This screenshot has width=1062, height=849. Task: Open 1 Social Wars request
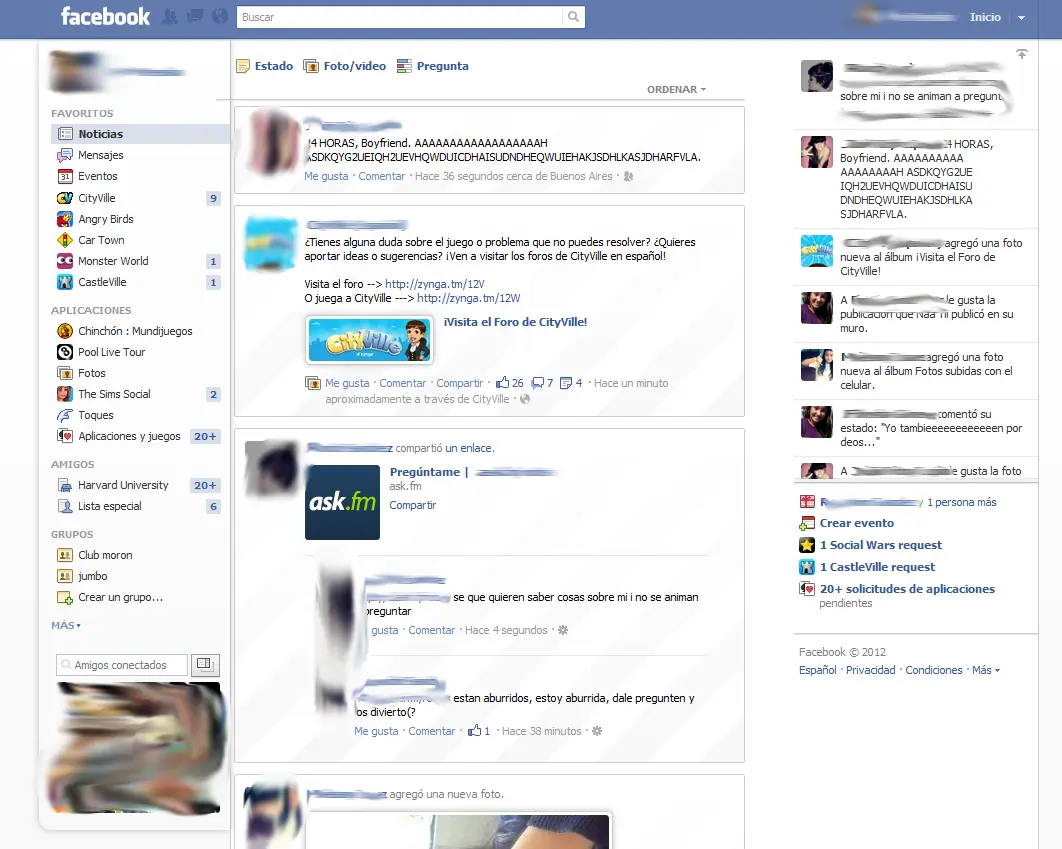tap(880, 545)
